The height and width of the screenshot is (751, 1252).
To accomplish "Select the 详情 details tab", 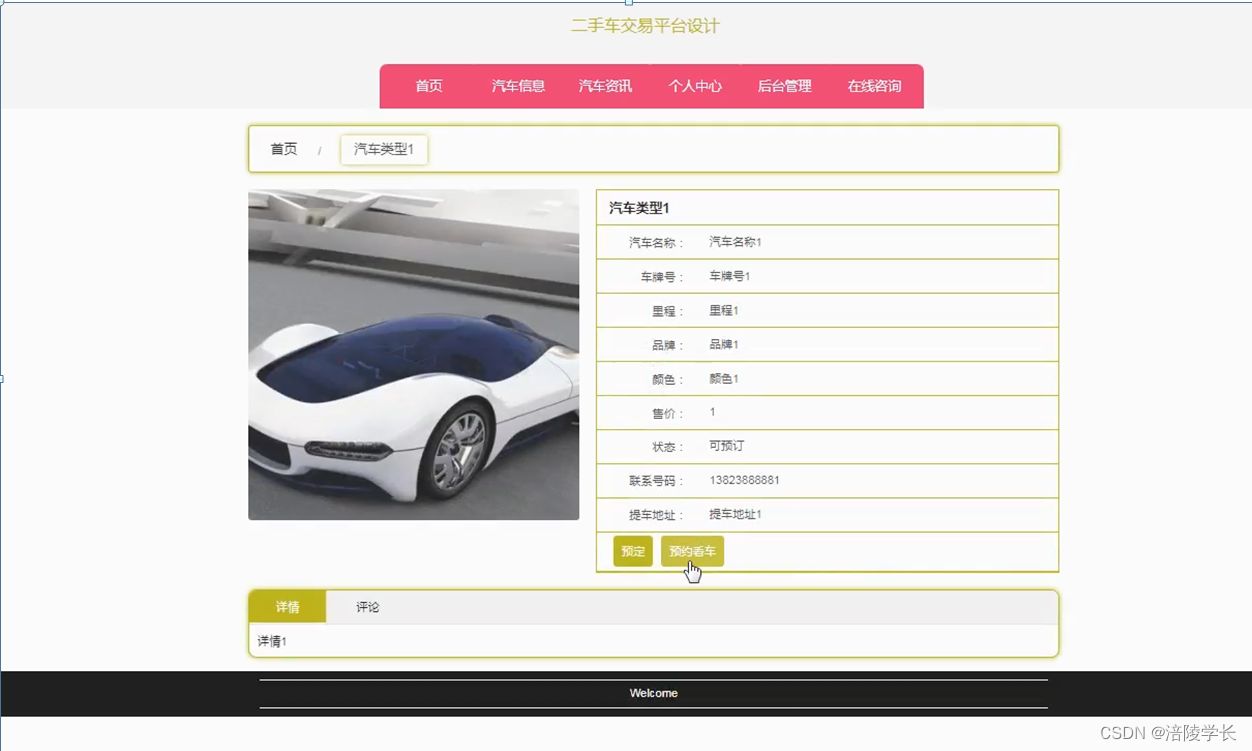I will click(287, 606).
